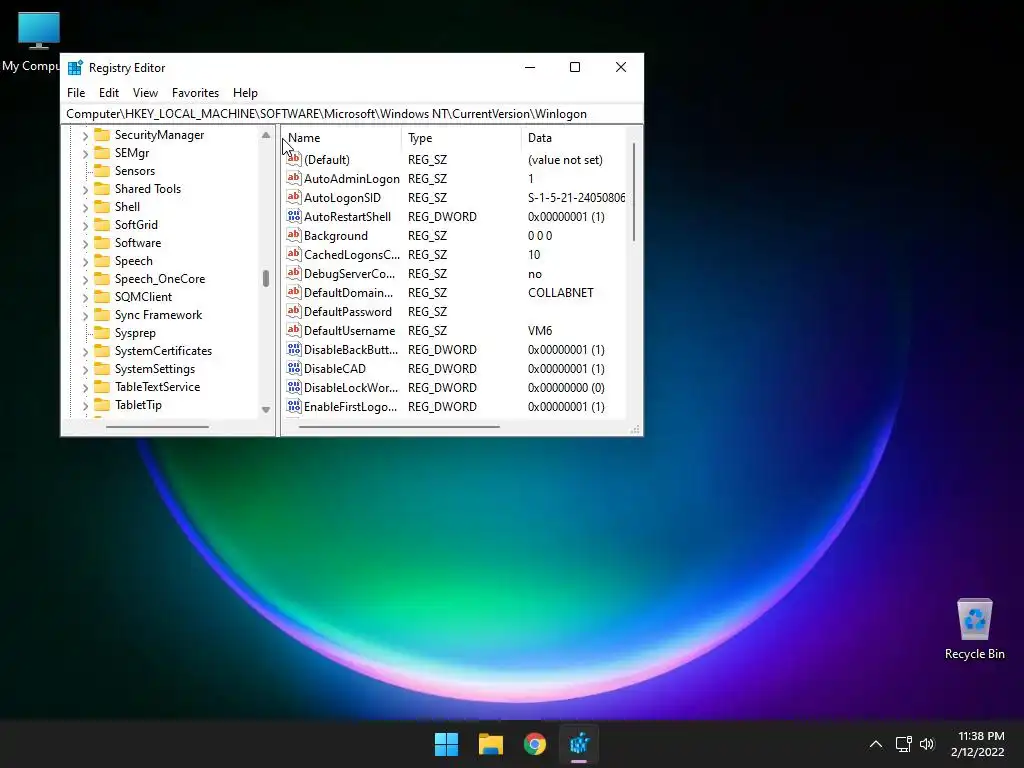The height and width of the screenshot is (768, 1024).
Task: Click the values pane horizontal scrollbar
Action: point(399,427)
